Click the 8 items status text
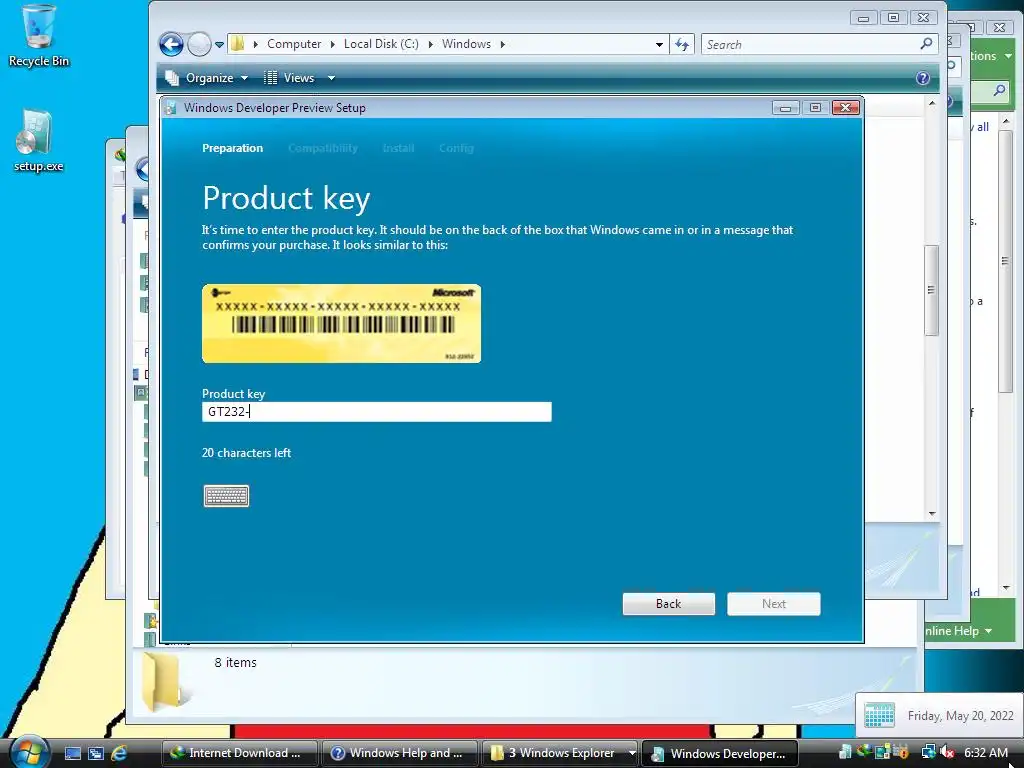The width and height of the screenshot is (1024, 768). point(235,662)
